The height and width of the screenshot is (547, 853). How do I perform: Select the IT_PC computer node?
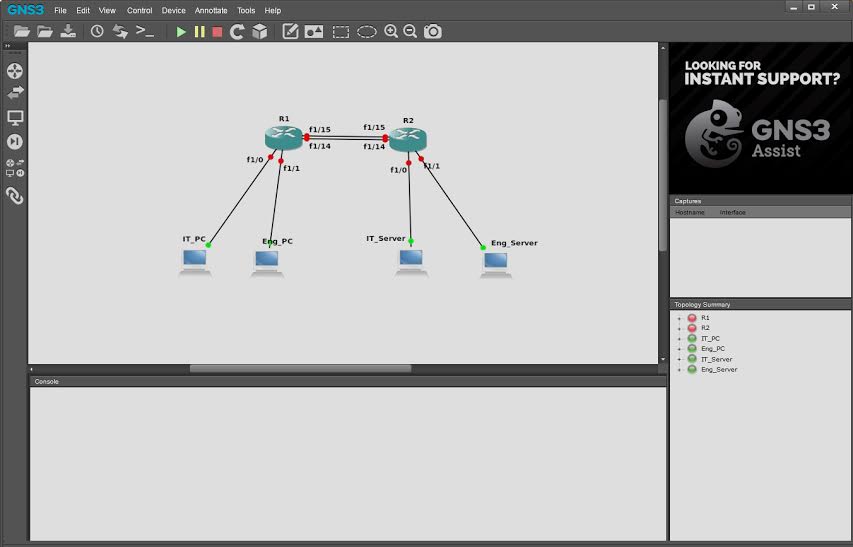[195, 263]
